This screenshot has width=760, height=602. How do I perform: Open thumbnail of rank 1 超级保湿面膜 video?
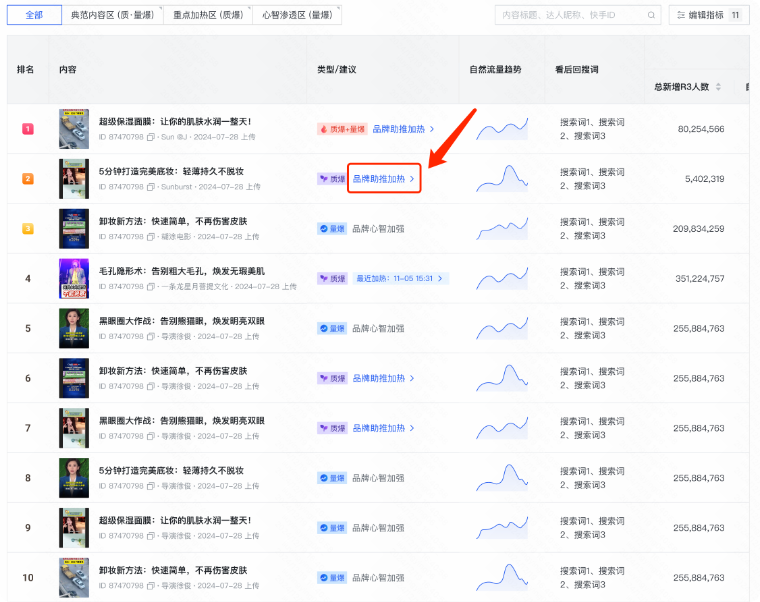point(74,129)
